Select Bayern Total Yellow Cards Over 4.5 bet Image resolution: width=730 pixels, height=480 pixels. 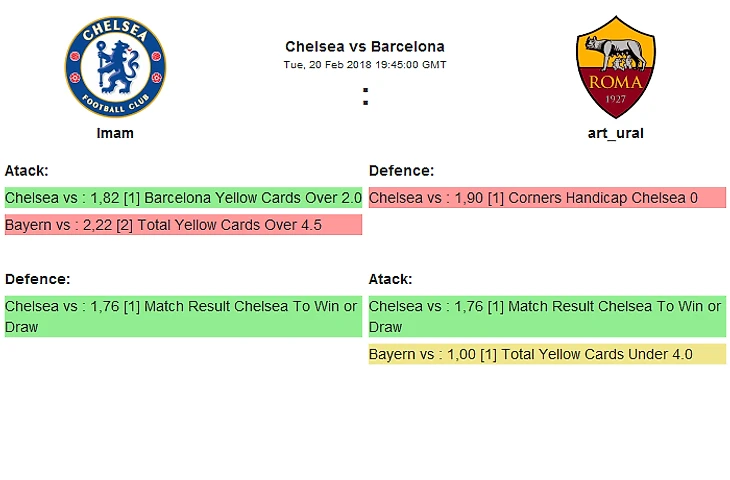(x=183, y=225)
